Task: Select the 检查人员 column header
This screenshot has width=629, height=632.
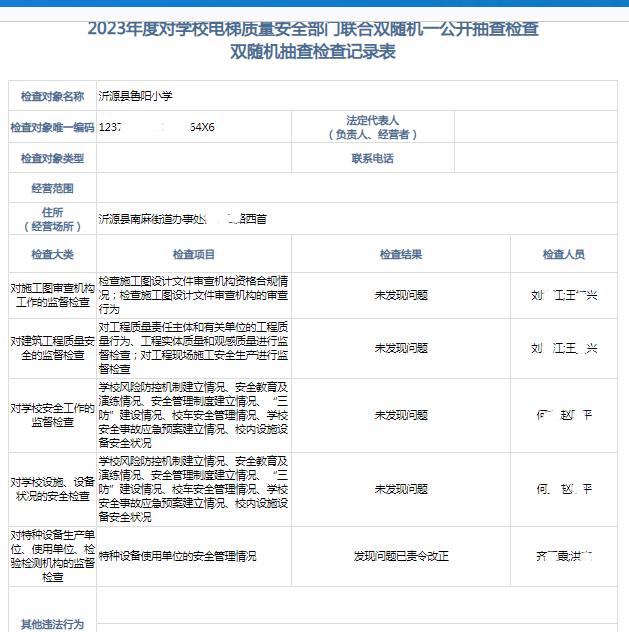Action: point(563,254)
